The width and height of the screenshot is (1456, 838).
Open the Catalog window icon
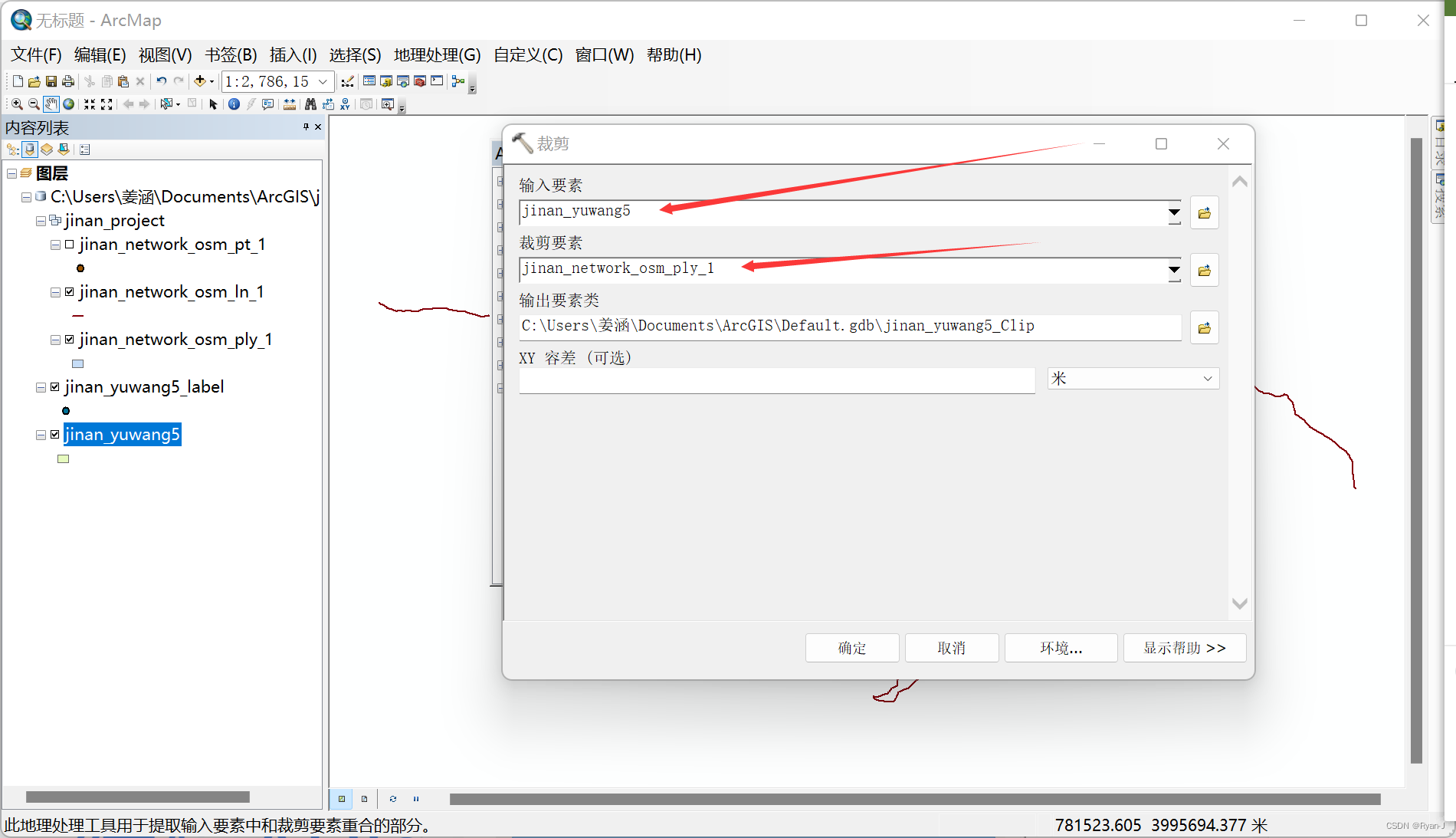click(386, 81)
